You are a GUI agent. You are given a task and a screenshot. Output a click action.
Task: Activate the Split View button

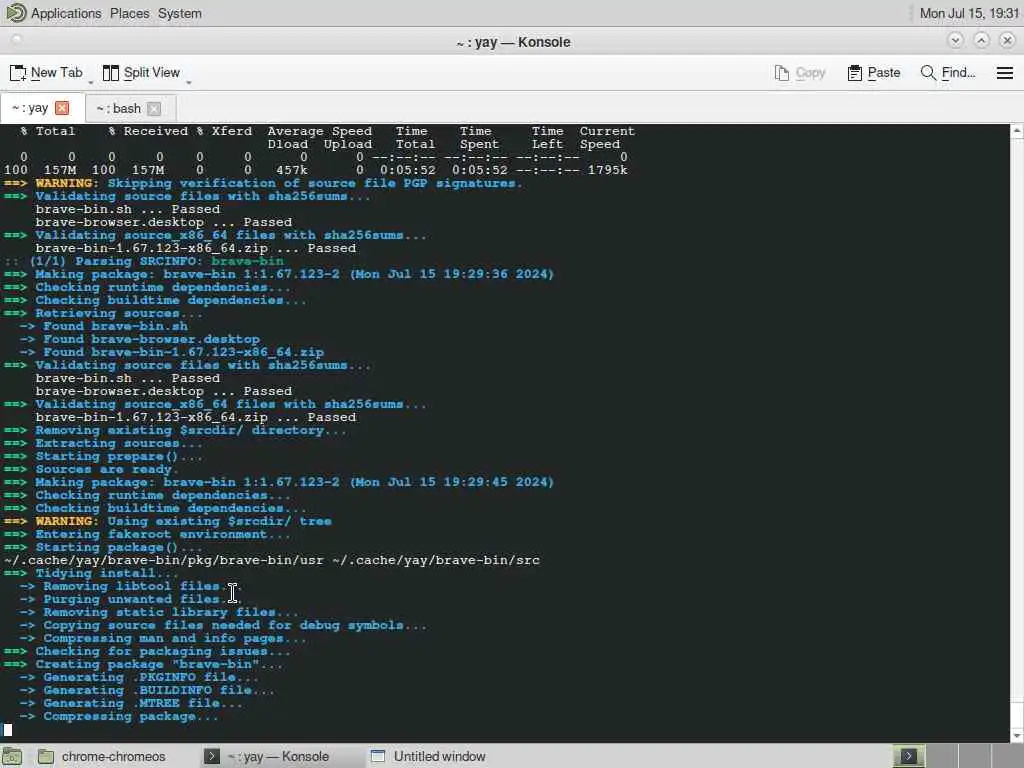point(141,72)
